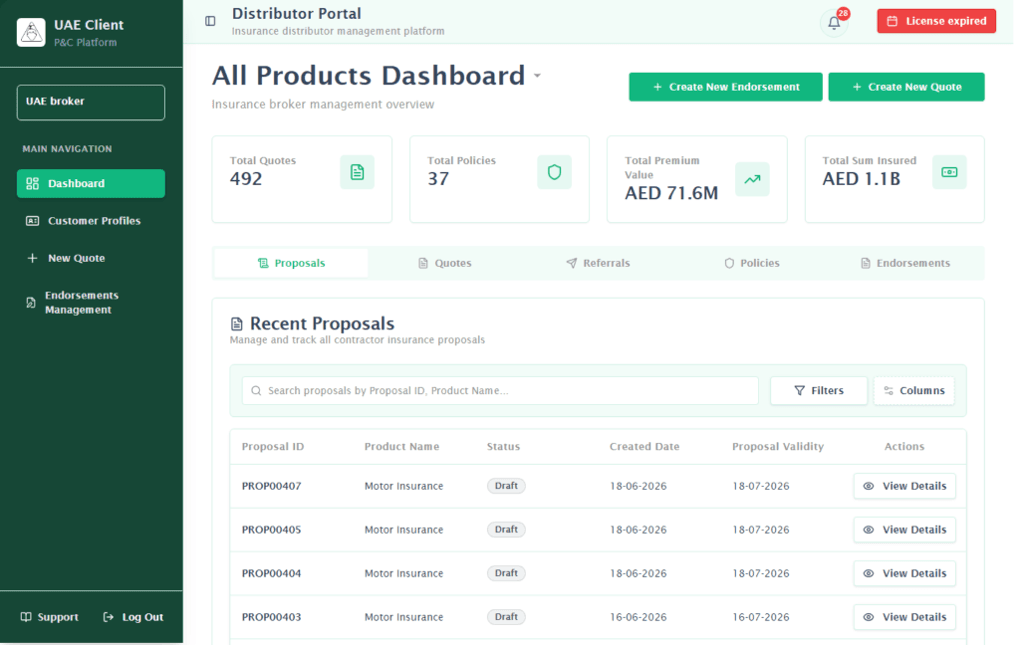Click the Draft status badge for PROP00403
Screen dimensions: 1023x645
[506, 617]
